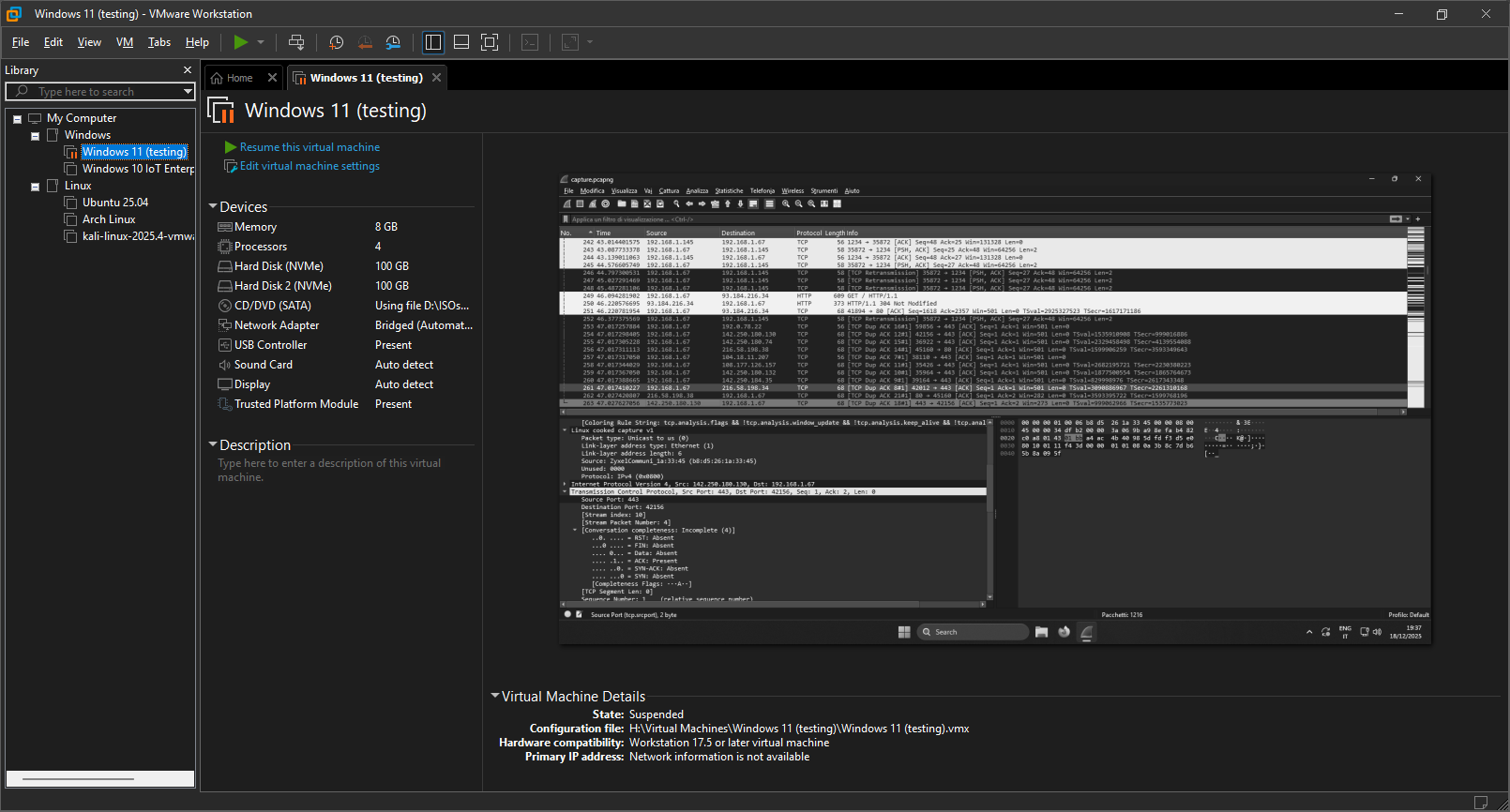Open the Snapshot Manager wrench icon
This screenshot has width=1510, height=812.
coord(393,42)
